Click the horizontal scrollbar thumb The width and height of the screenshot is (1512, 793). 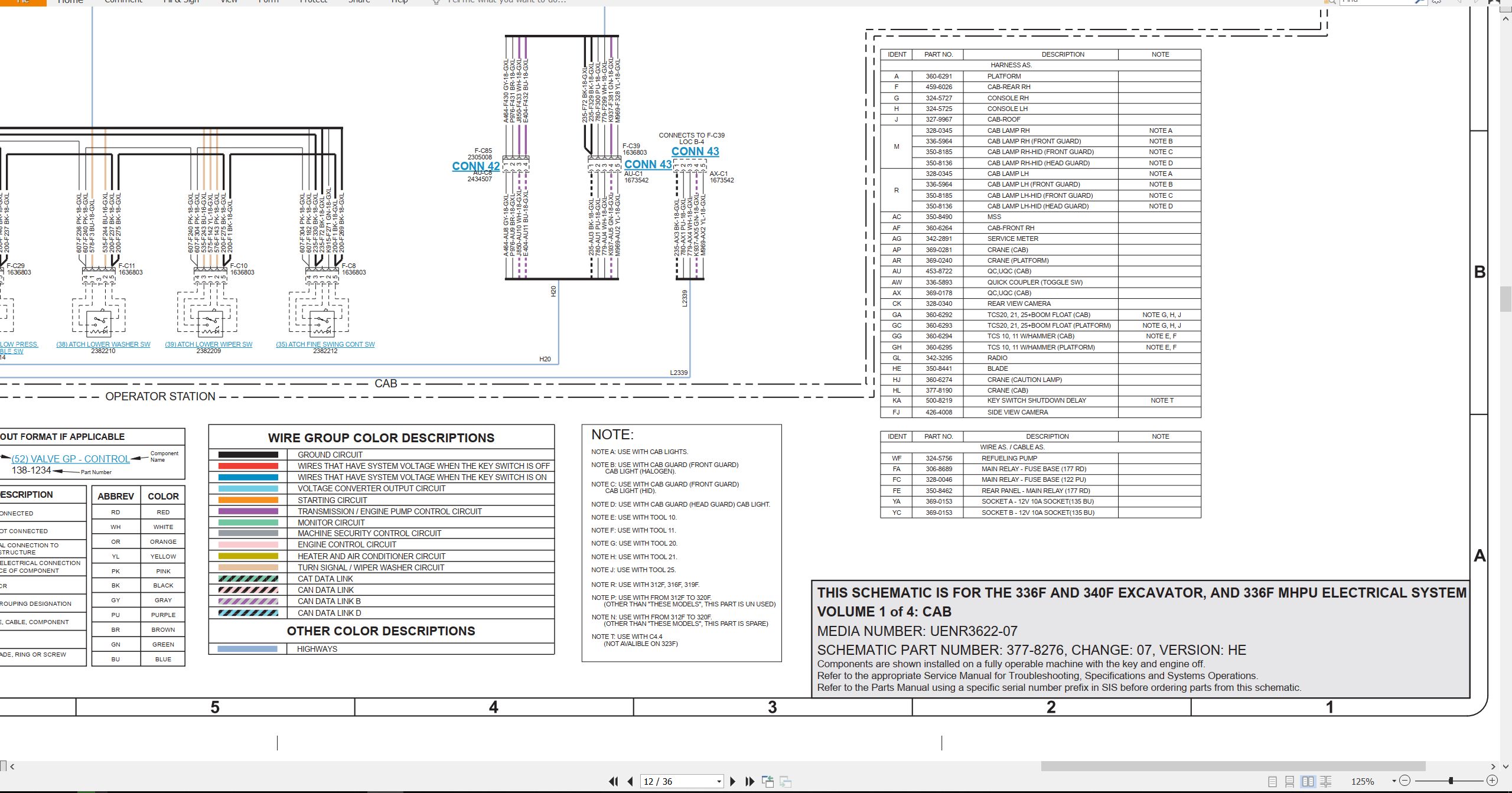[1233, 766]
